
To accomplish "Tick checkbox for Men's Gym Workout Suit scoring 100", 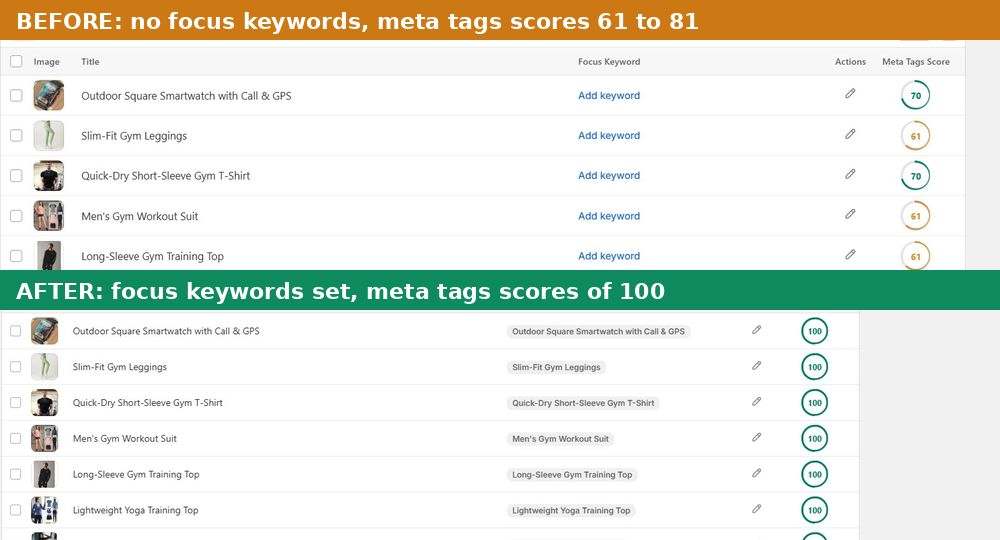I will pyautogui.click(x=15, y=439).
